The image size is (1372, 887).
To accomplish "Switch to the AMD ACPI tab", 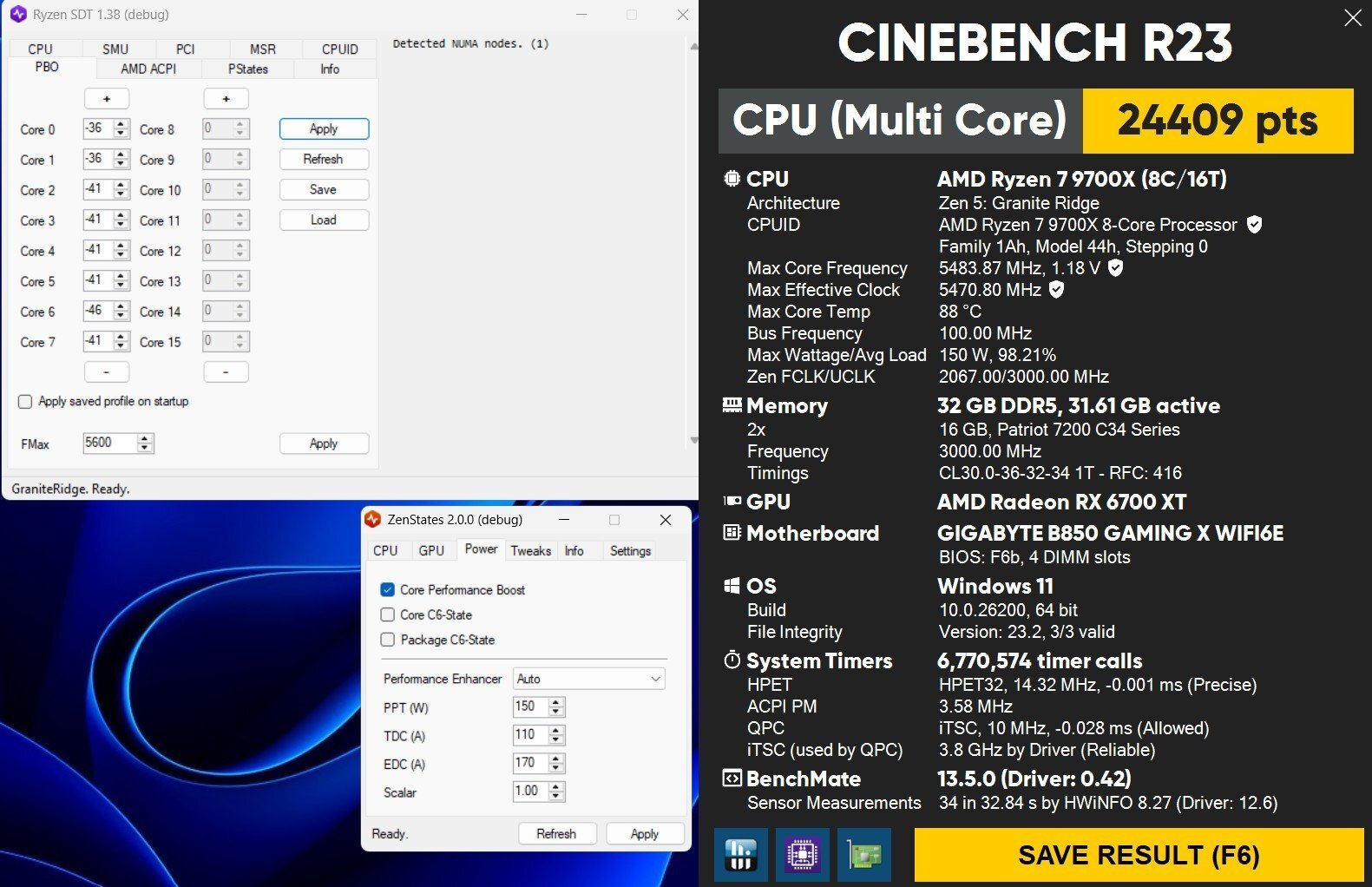I will point(148,69).
